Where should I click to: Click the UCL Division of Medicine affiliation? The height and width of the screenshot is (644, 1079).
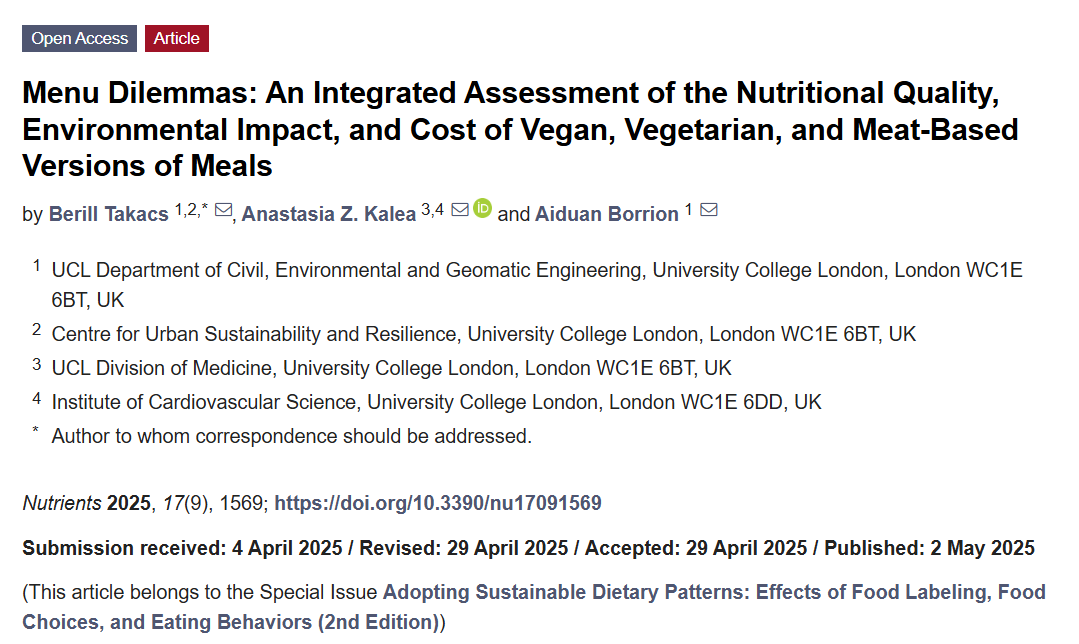coord(392,368)
